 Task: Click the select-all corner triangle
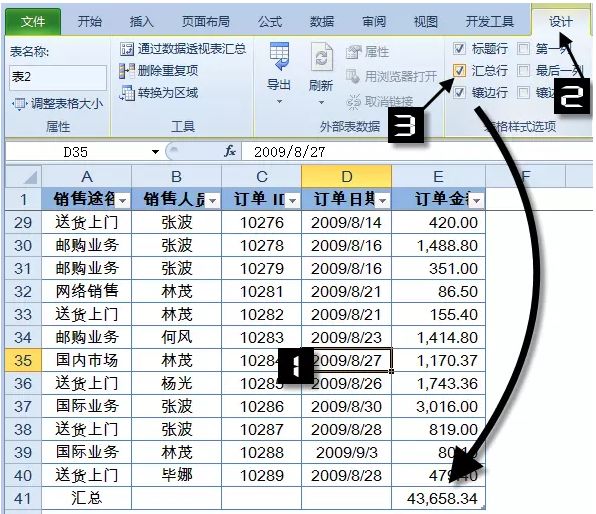coord(30,178)
